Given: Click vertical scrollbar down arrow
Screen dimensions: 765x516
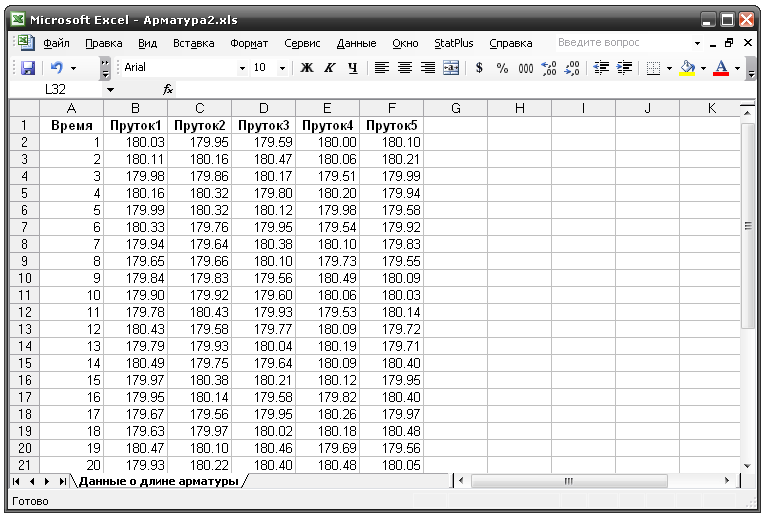Looking at the screenshot, I should pos(747,466).
